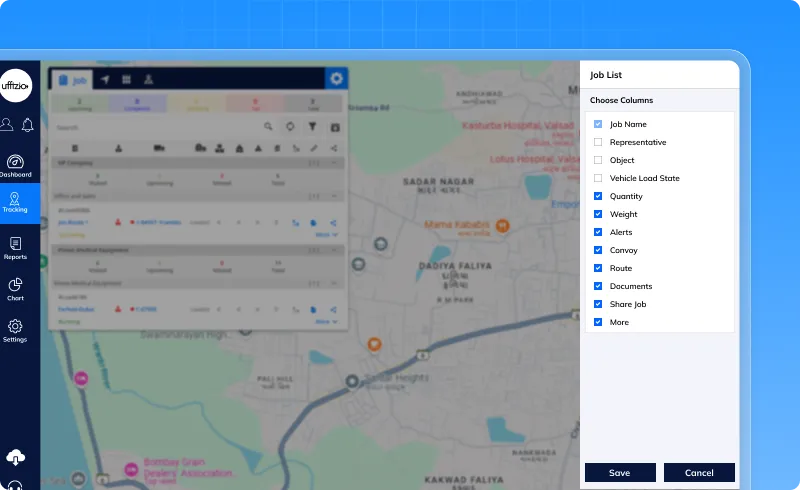800x490 pixels.
Task: Open the Dashboard from the sidebar
Action: click(x=15, y=165)
